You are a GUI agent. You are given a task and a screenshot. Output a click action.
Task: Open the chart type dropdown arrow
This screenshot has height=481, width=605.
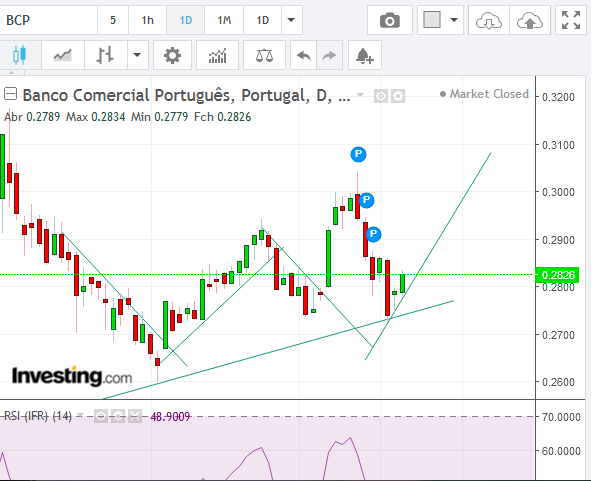pos(137,55)
